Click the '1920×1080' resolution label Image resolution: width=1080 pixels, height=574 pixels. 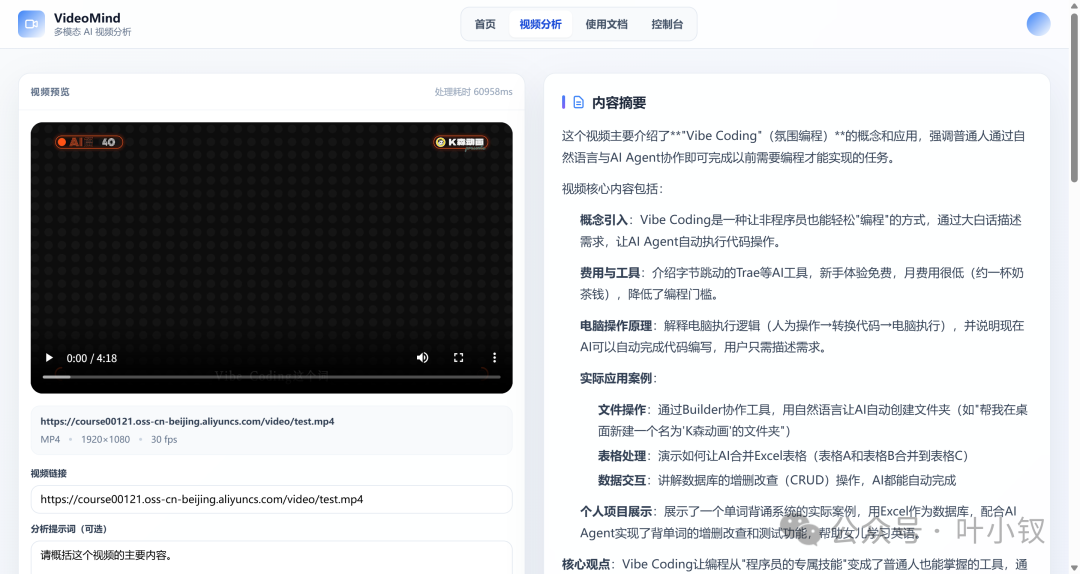pos(105,440)
